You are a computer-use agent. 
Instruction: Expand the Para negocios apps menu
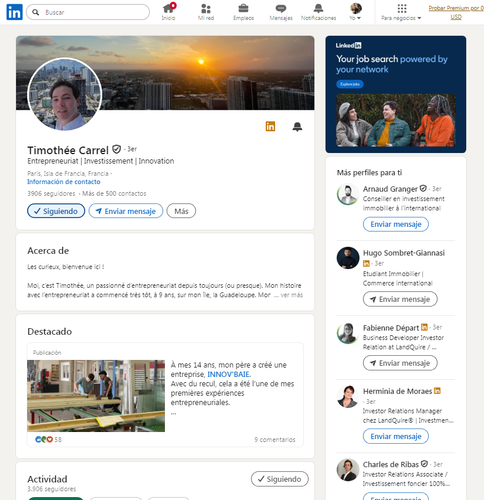coord(401,12)
